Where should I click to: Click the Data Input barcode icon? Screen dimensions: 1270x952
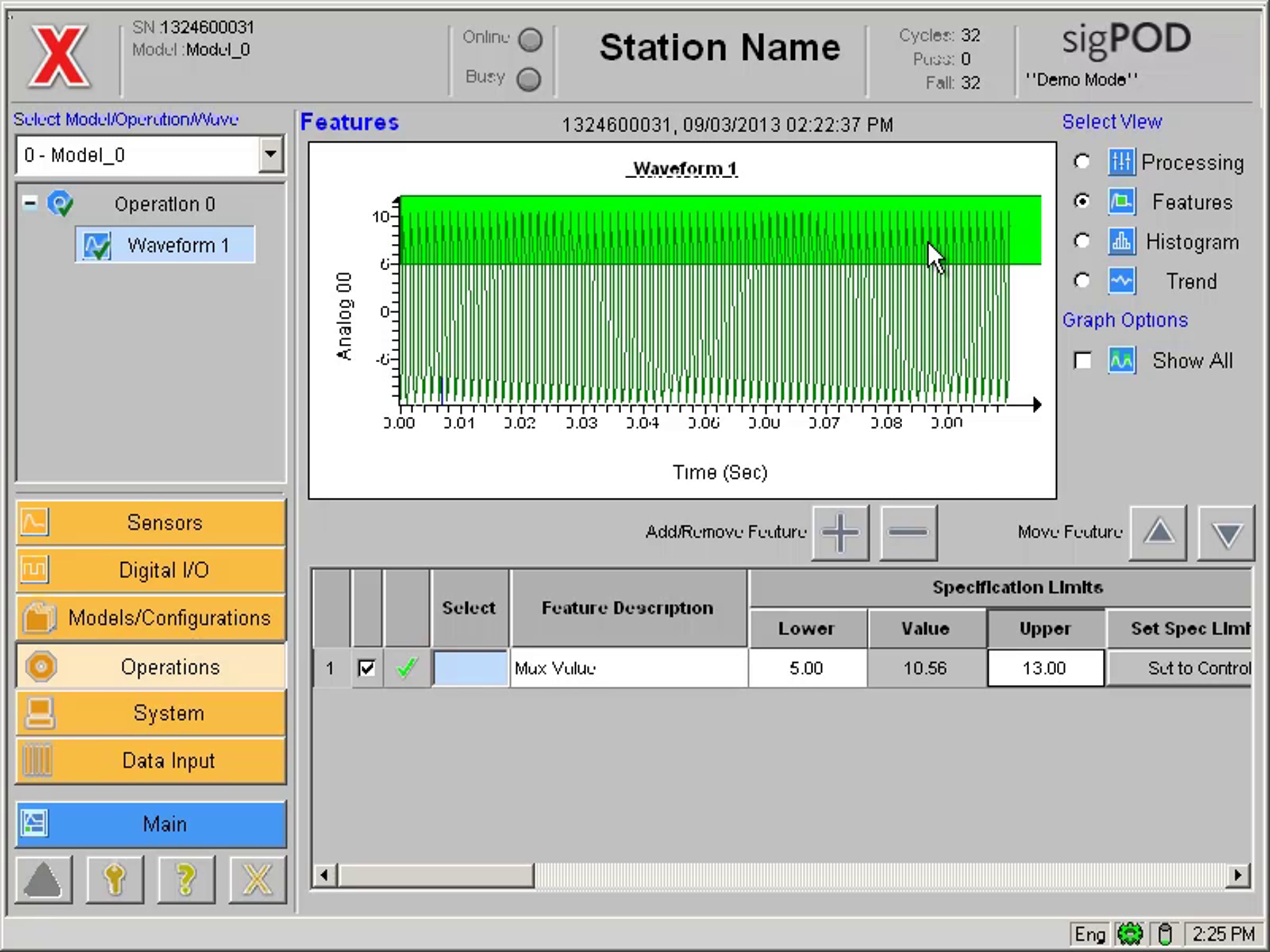[37, 760]
